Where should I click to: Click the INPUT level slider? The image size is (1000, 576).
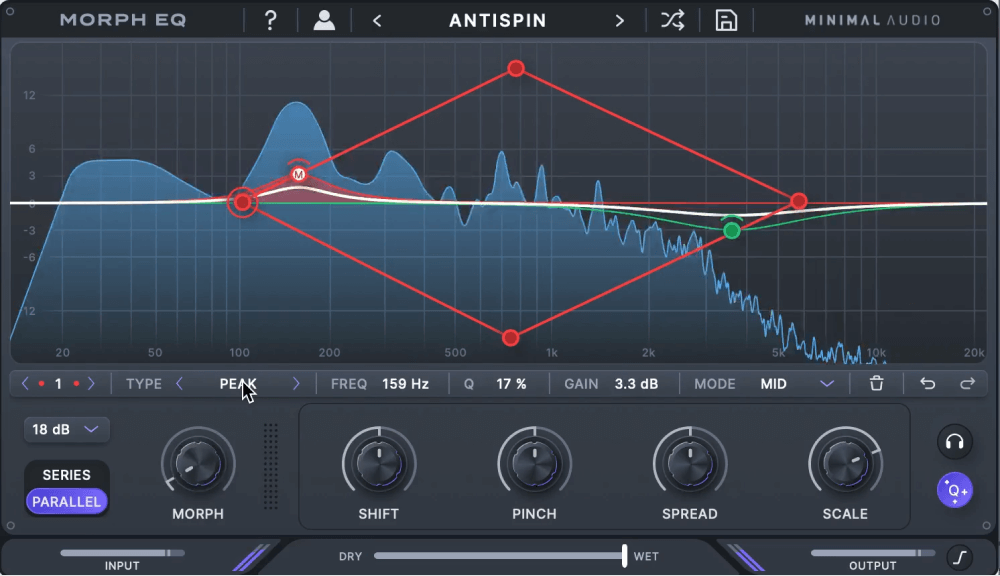(x=122, y=553)
